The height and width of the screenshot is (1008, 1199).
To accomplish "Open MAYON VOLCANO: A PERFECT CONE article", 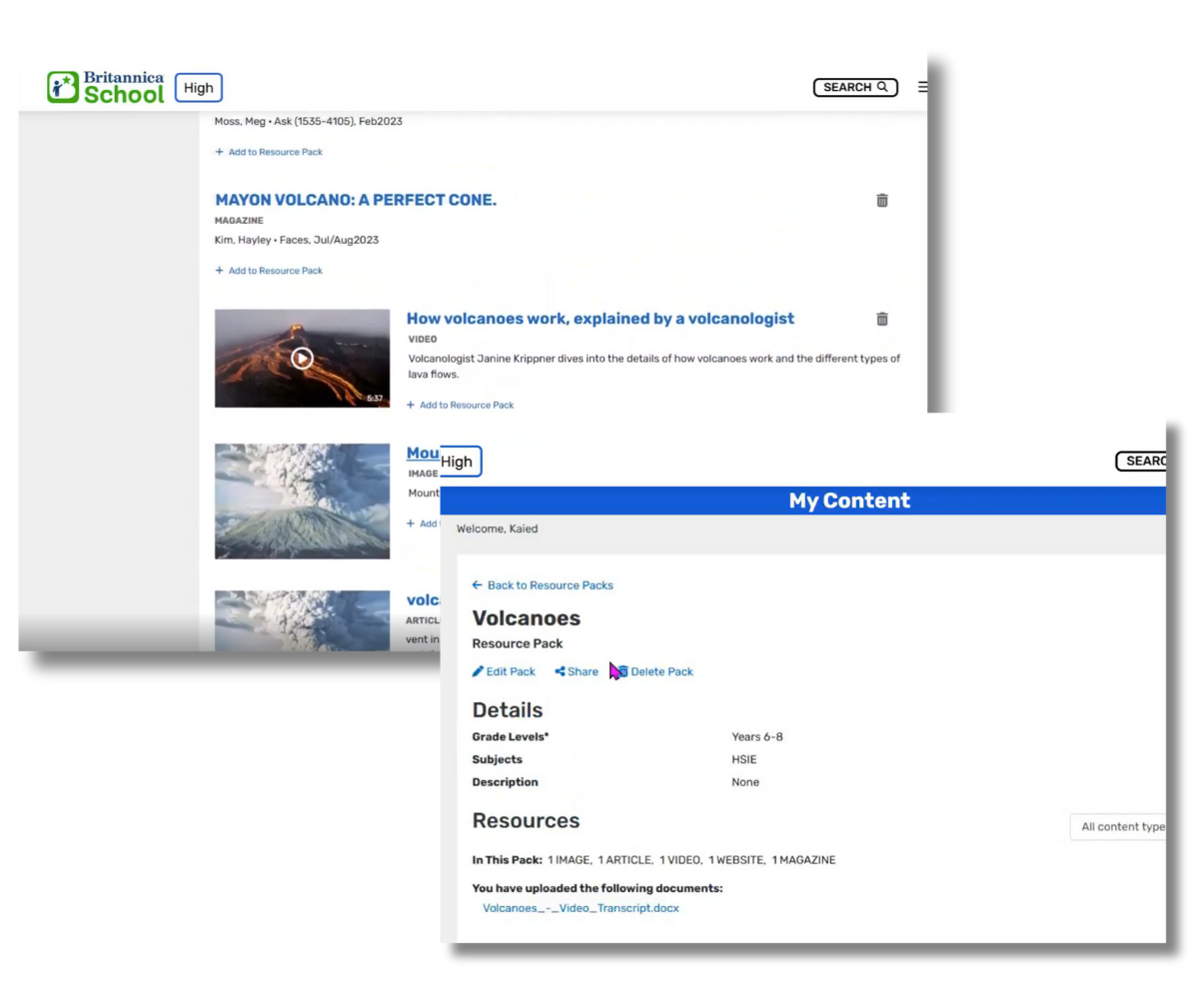I will pyautogui.click(x=355, y=201).
